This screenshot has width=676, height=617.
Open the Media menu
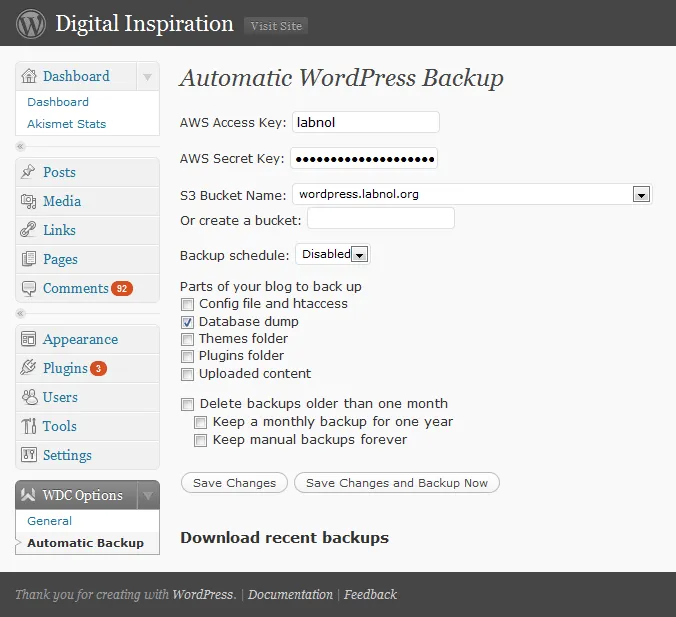click(x=62, y=201)
